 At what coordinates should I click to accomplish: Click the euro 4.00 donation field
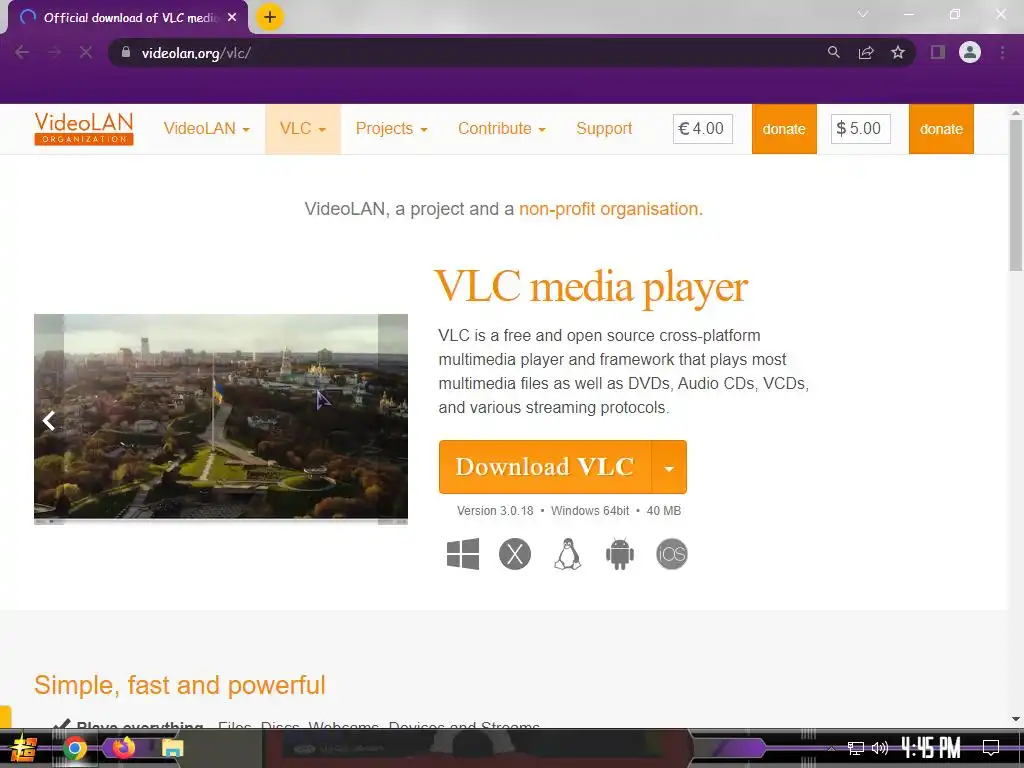[x=703, y=129]
